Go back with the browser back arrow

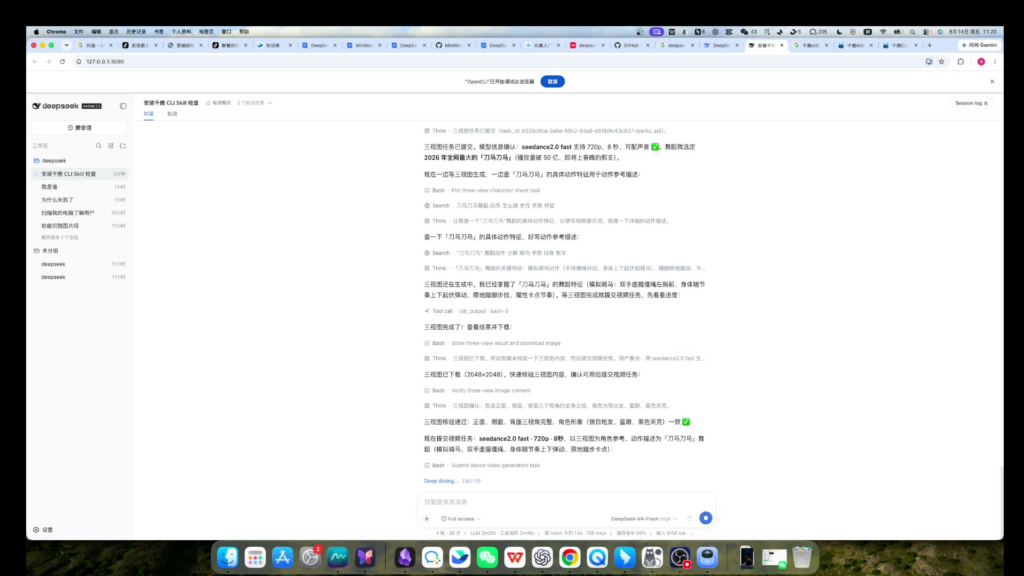pyautogui.click(x=35, y=61)
